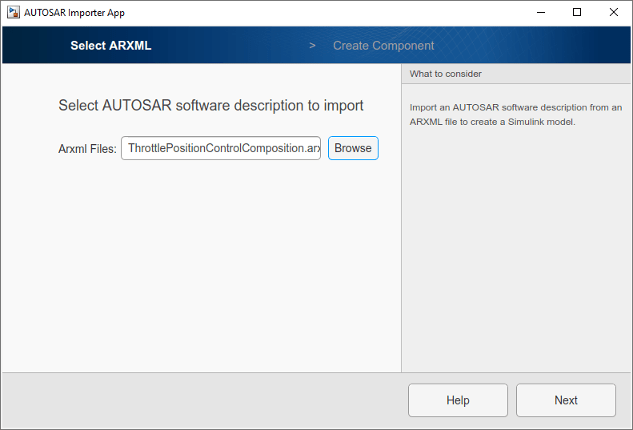This screenshot has height=430, width=633.
Task: Click the AUTOSAR Importer App title bar icon
Action: (13, 13)
